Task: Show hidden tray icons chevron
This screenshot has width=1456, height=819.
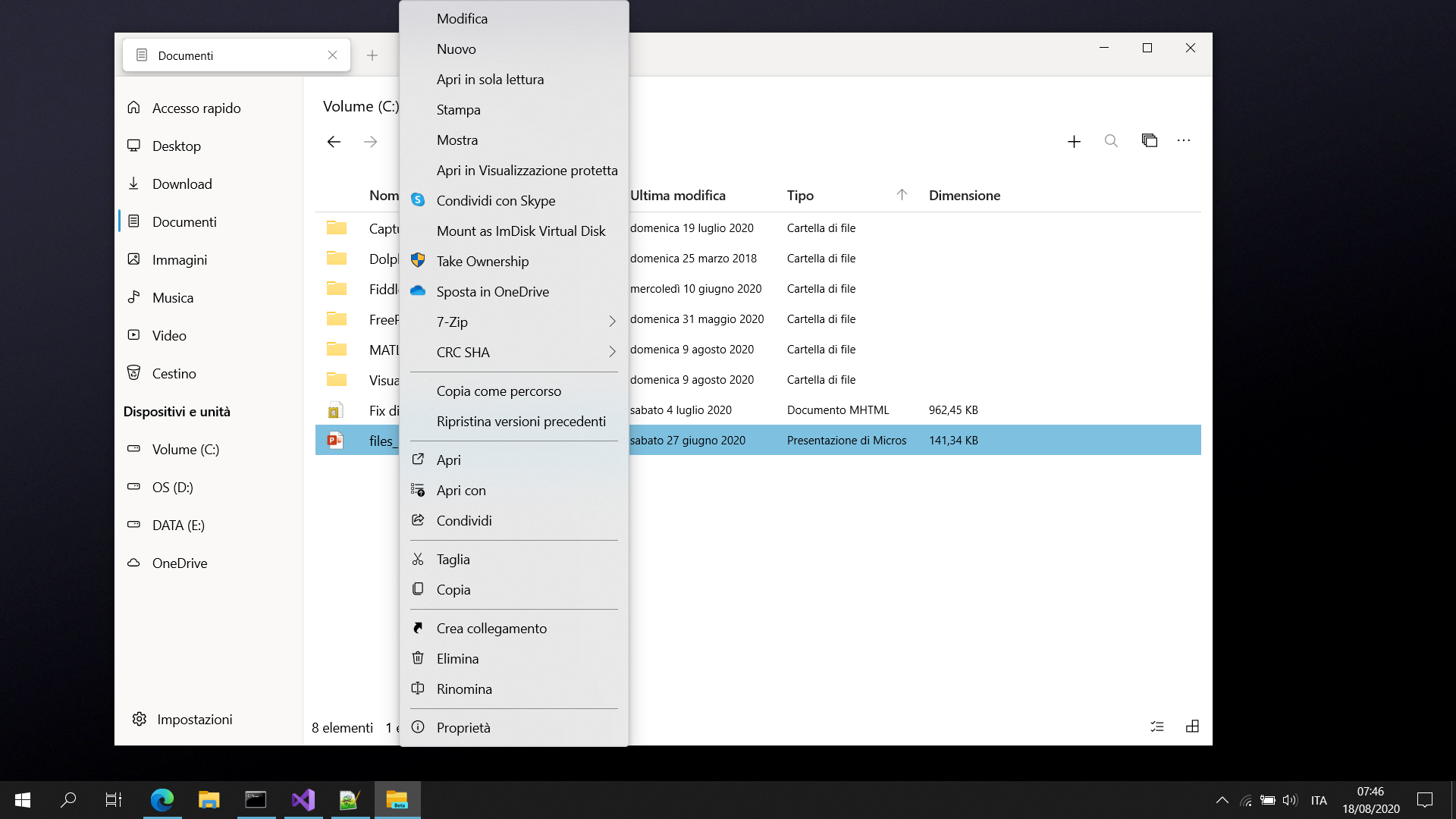Action: pos(1222,800)
